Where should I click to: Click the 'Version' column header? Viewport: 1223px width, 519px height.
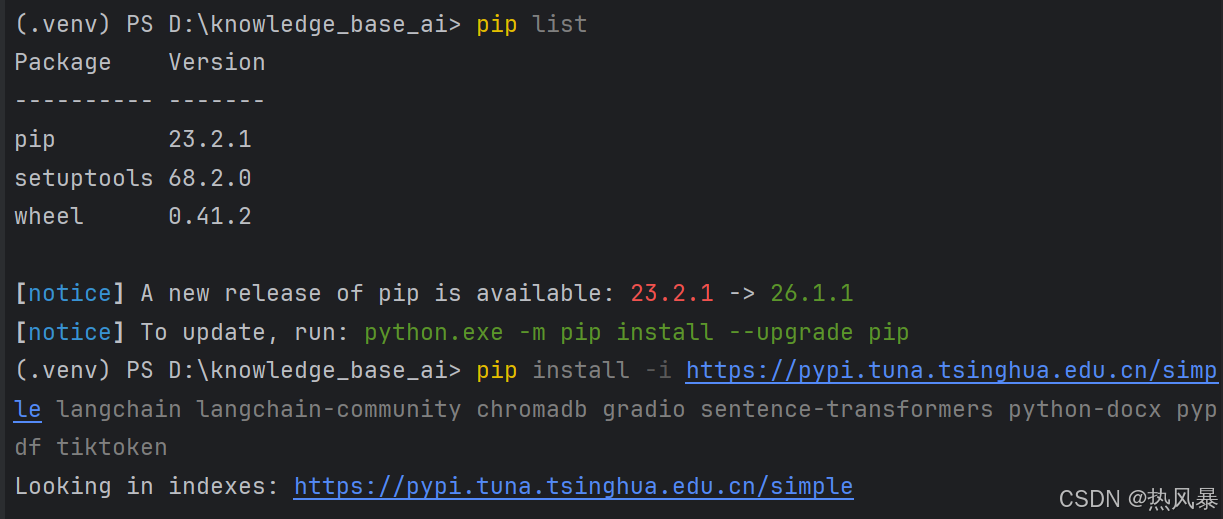[217, 63]
